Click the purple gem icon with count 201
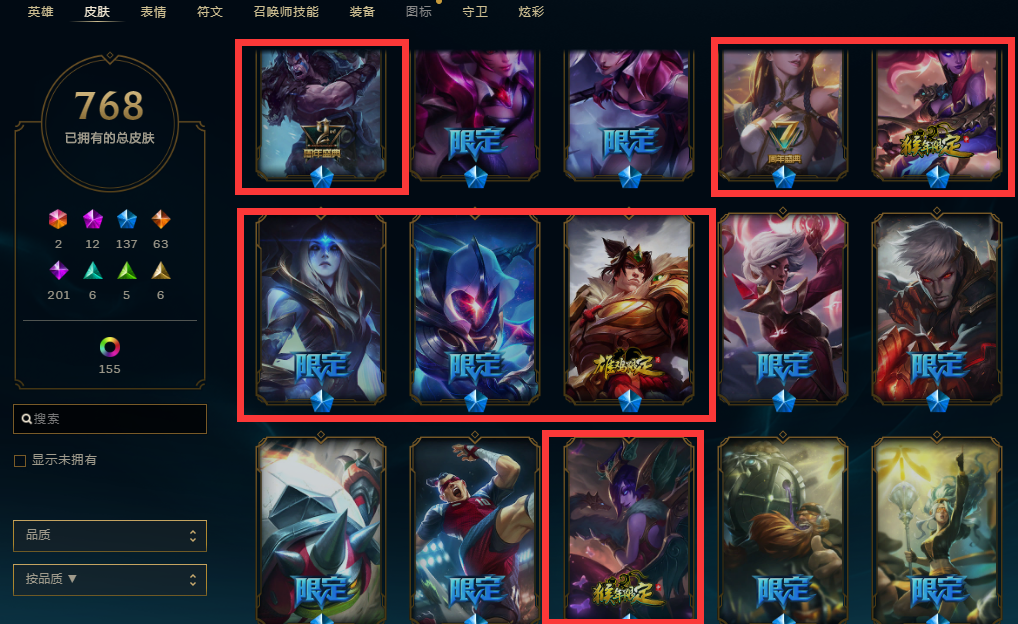The height and width of the screenshot is (624, 1018). click(x=58, y=270)
